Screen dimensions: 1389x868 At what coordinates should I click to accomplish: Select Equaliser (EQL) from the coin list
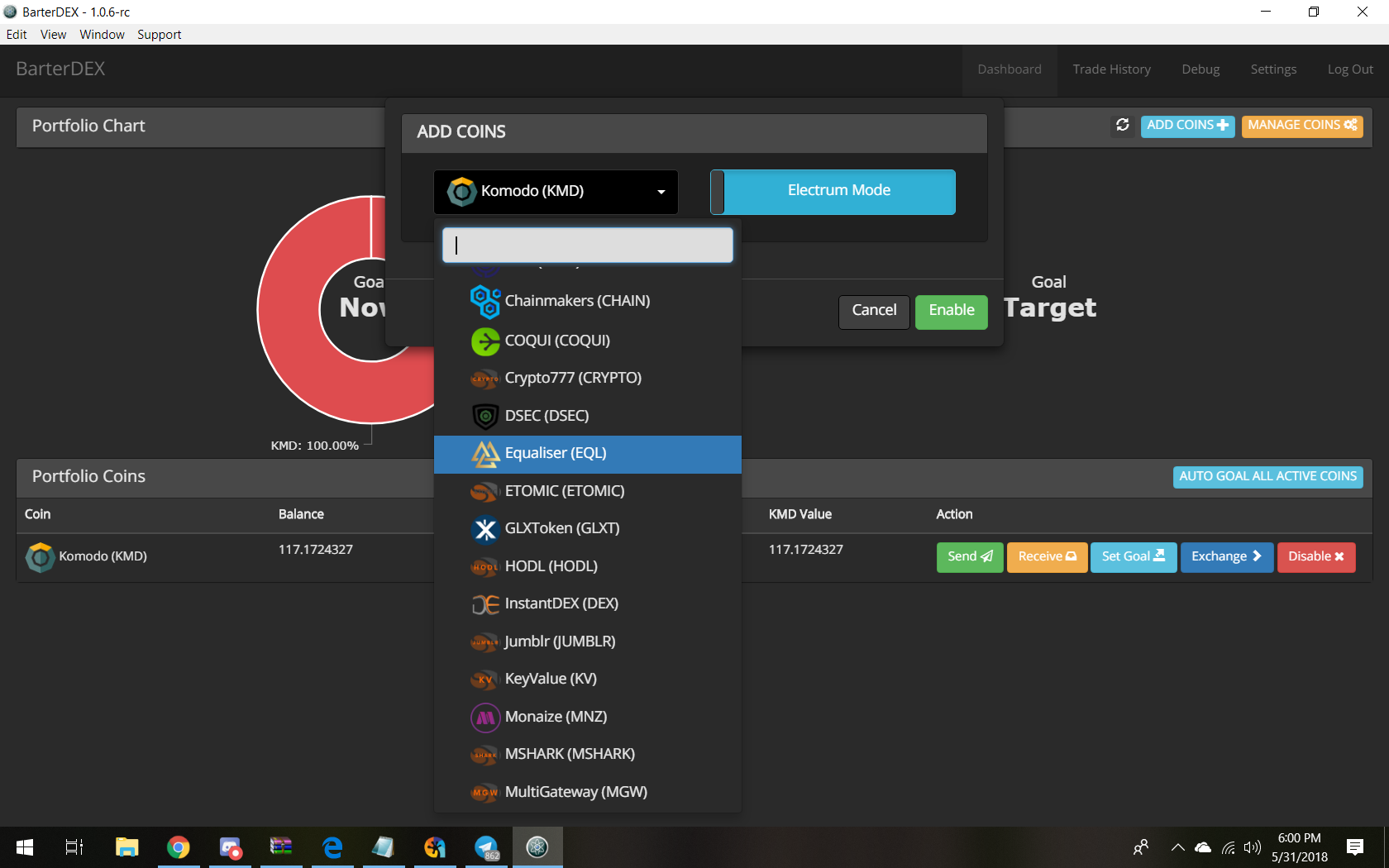tap(588, 454)
